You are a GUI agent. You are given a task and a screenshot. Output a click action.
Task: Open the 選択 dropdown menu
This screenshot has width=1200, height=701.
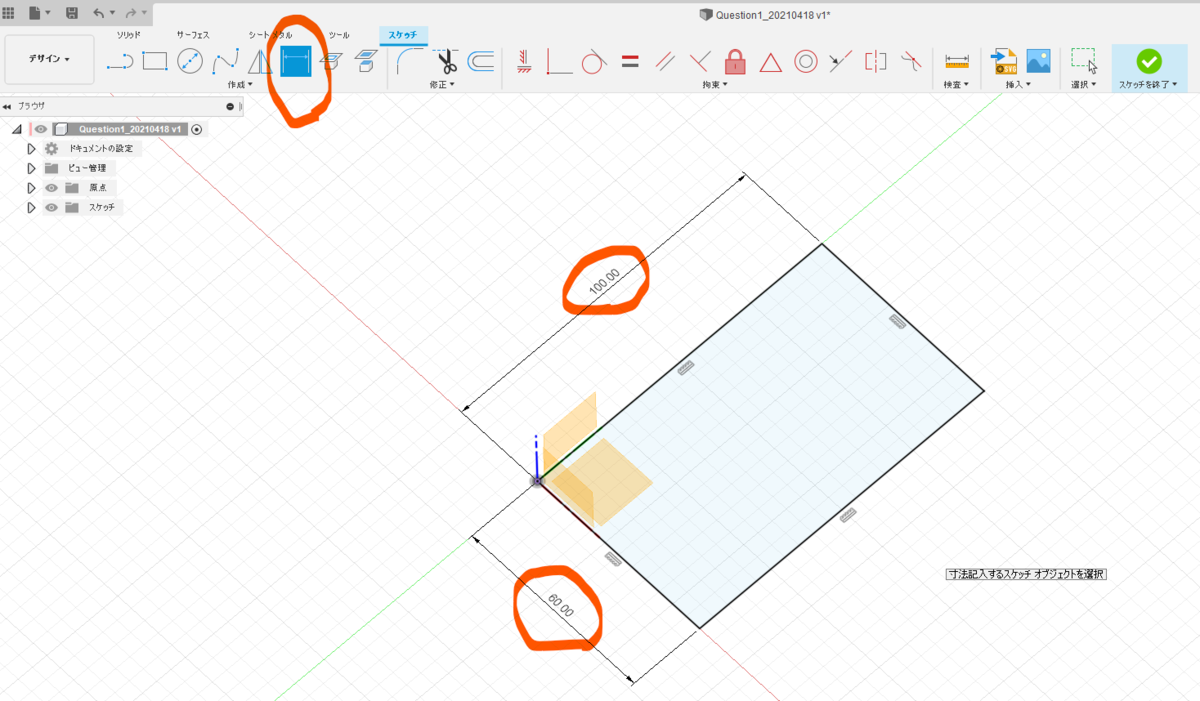pyautogui.click(x=1083, y=85)
